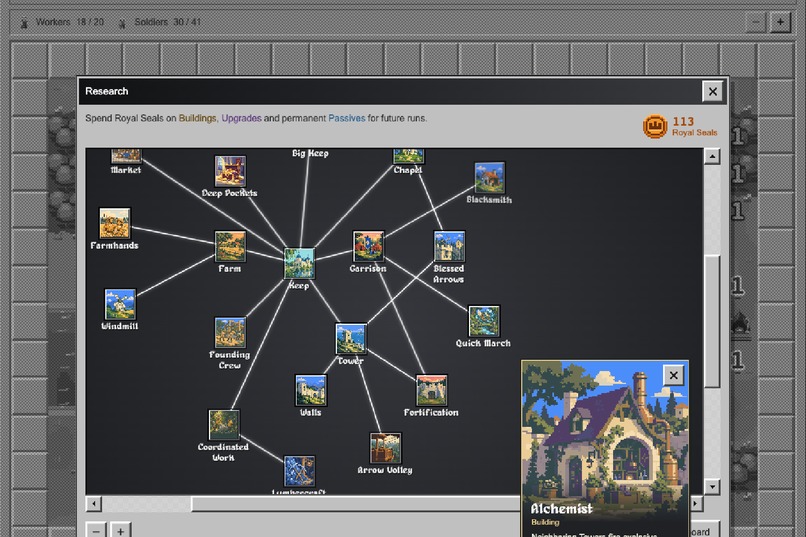Click the Workers icon in top bar
Image resolution: width=806 pixels, height=537 pixels.
tap(24, 23)
